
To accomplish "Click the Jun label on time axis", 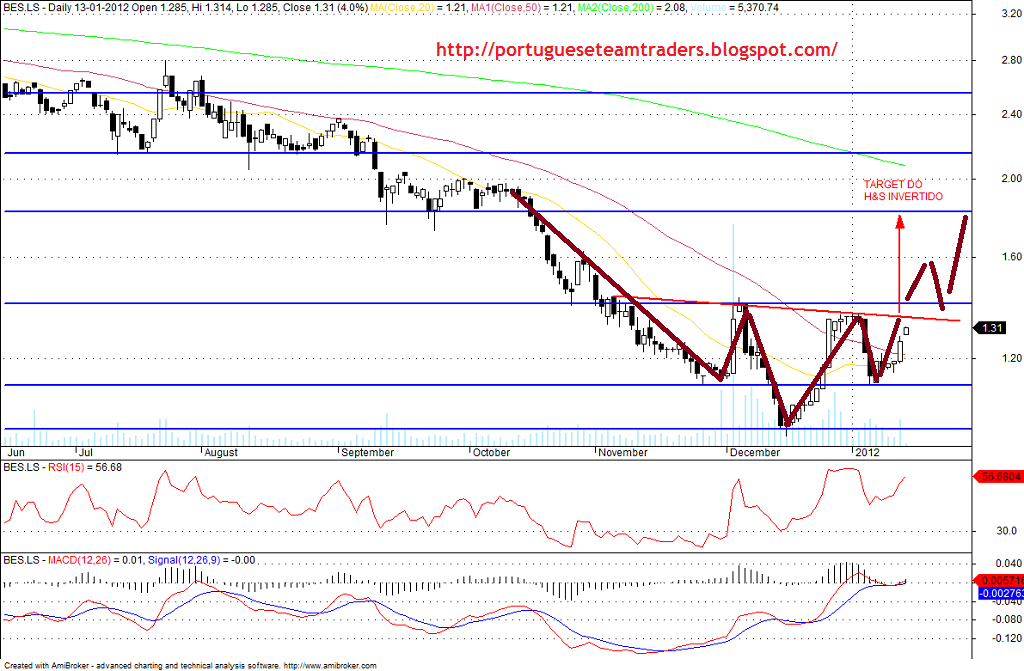I will click(x=16, y=452).
